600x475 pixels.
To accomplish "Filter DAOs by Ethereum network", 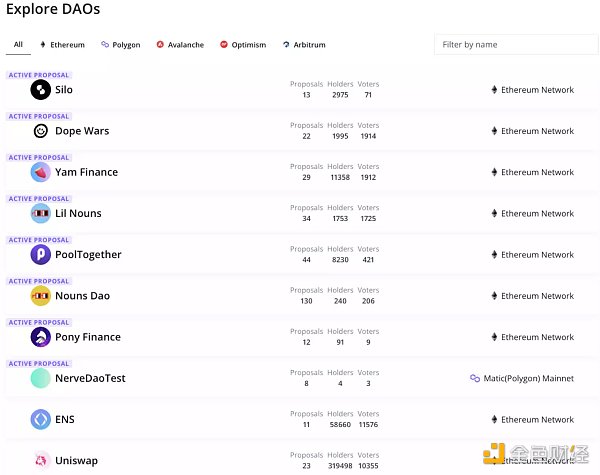I will click(62, 45).
